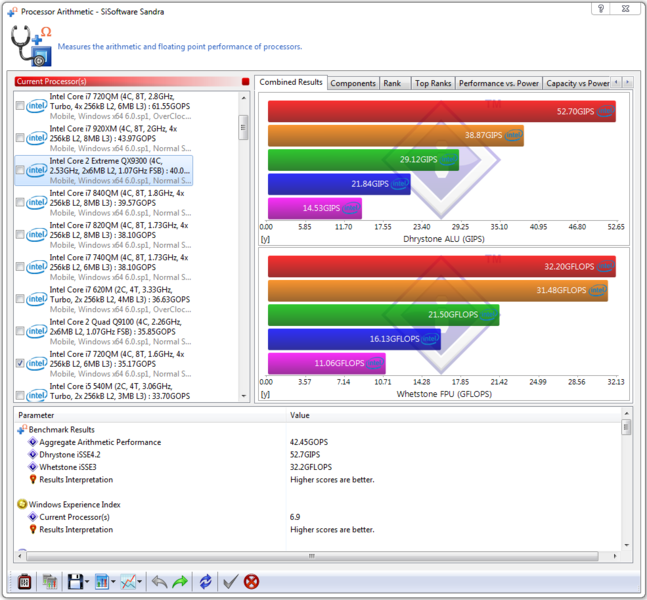Check the Core i7 840QM checkbox
Image resolution: width=647 pixels, height=600 pixels.
20,202
